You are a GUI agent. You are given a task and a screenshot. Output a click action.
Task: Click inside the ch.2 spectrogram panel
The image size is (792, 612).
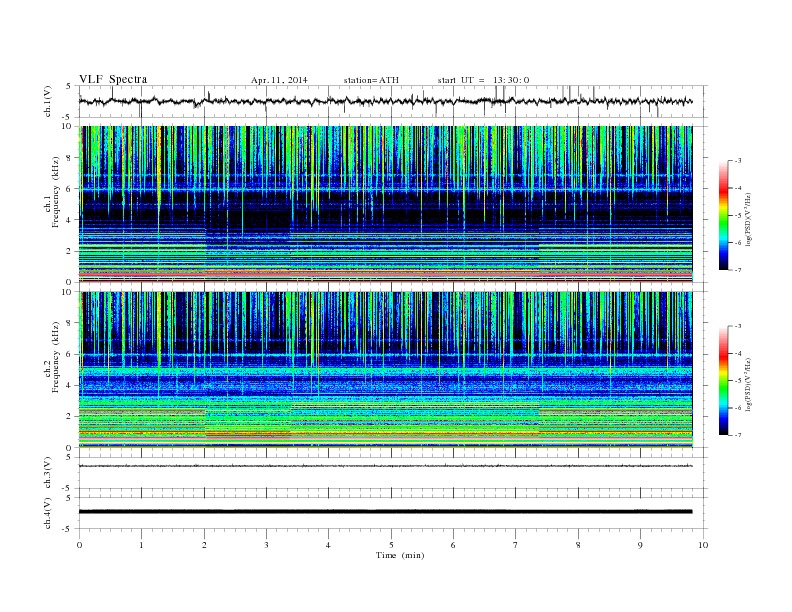(385, 370)
